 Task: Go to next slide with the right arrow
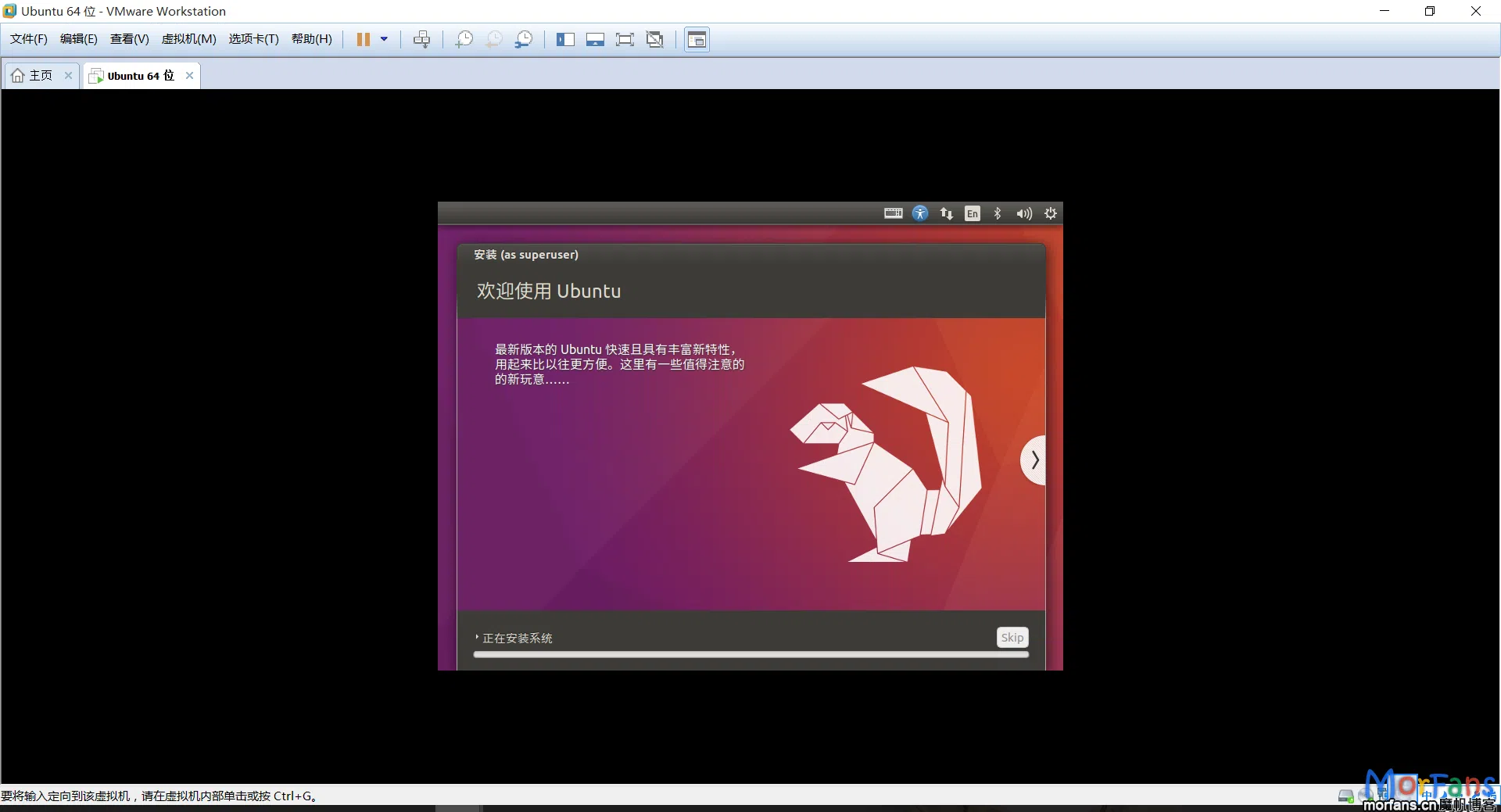pyautogui.click(x=1034, y=460)
